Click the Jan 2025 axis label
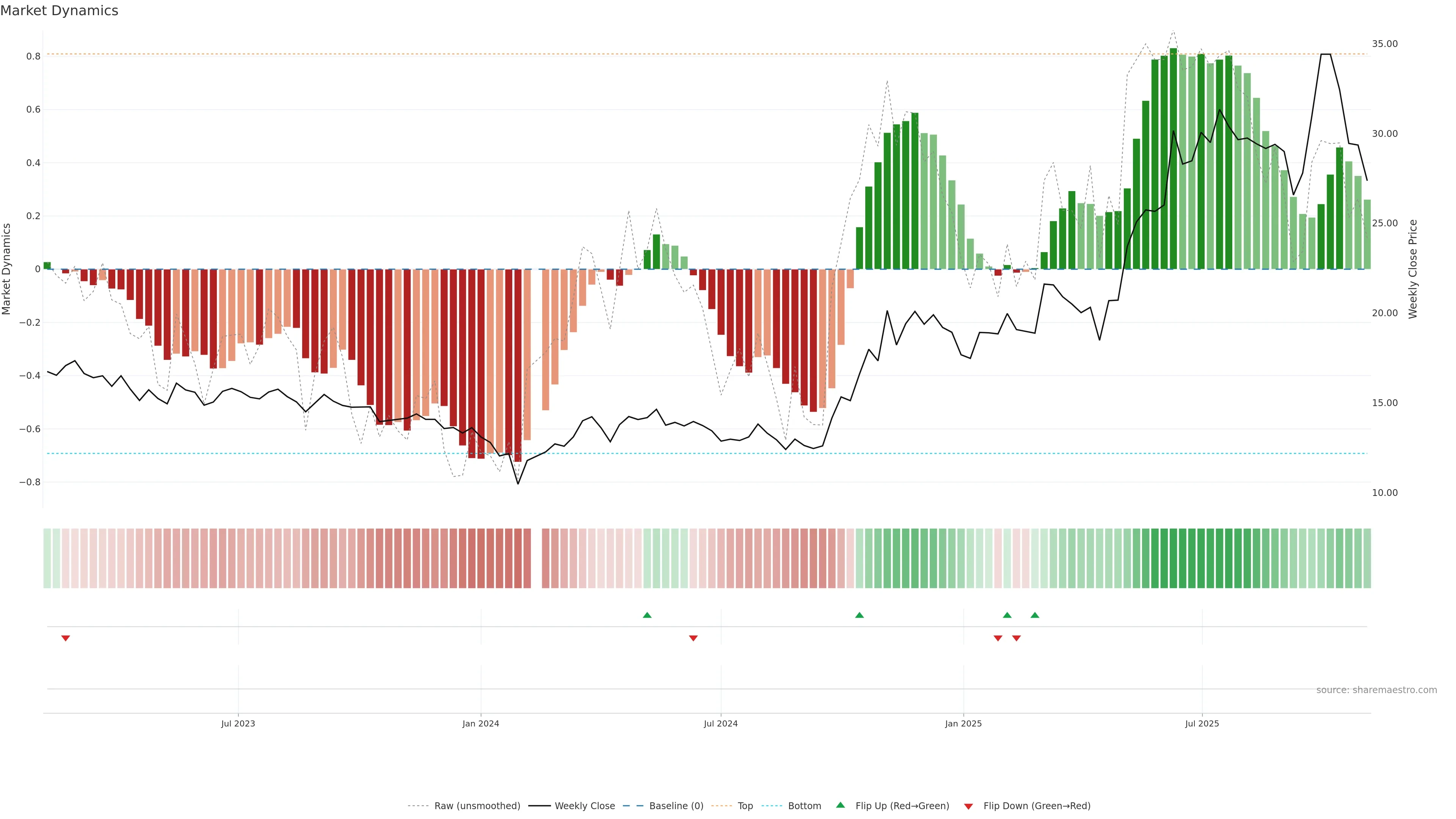Screen dimensions: 1456x819 tap(963, 723)
